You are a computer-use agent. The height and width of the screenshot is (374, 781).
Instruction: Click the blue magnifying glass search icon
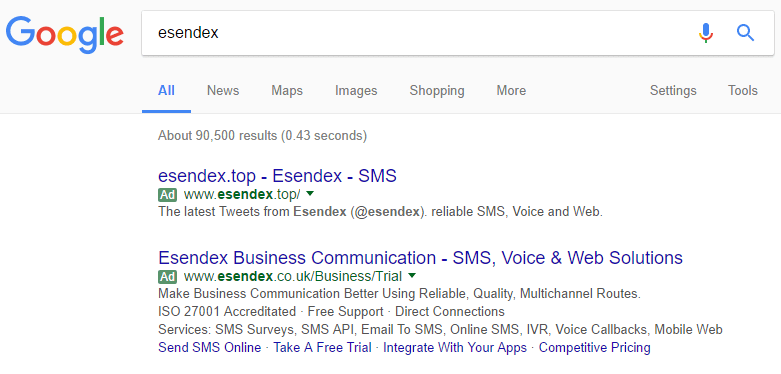tap(746, 33)
